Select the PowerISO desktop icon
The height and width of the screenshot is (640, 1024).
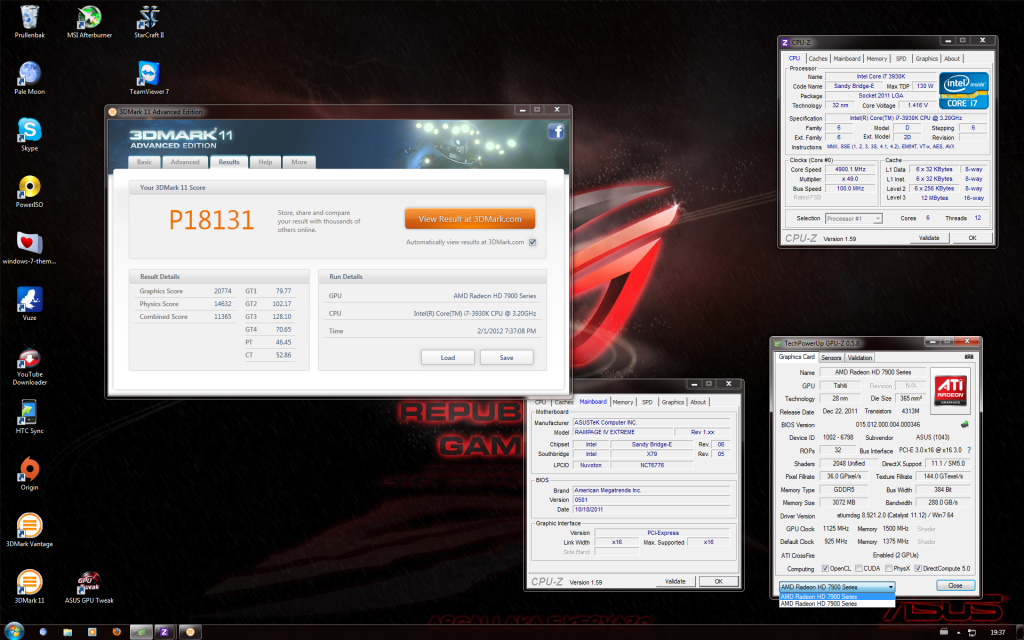pos(29,191)
